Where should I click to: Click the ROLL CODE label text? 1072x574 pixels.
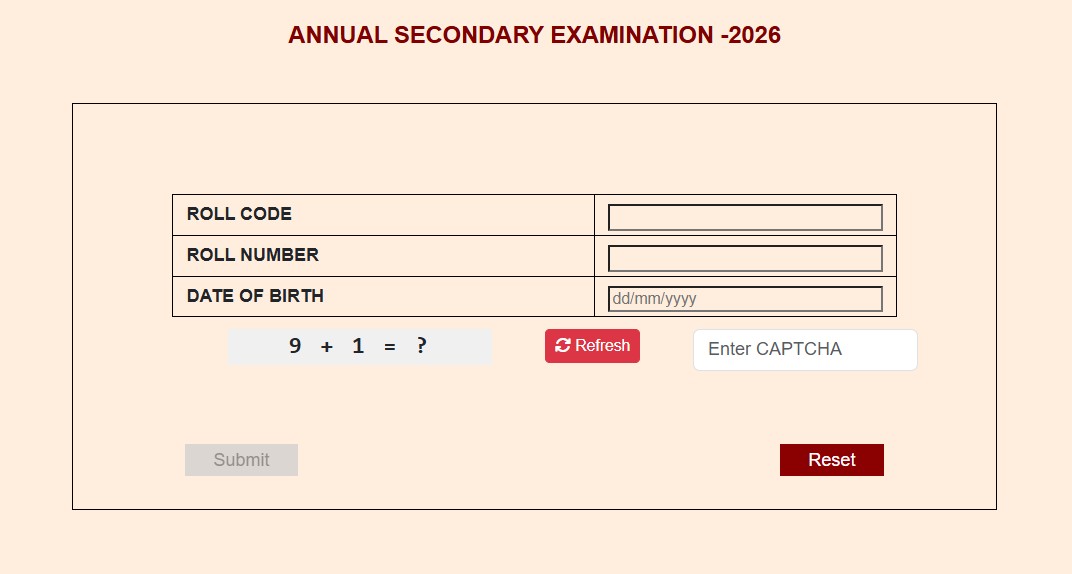click(239, 214)
